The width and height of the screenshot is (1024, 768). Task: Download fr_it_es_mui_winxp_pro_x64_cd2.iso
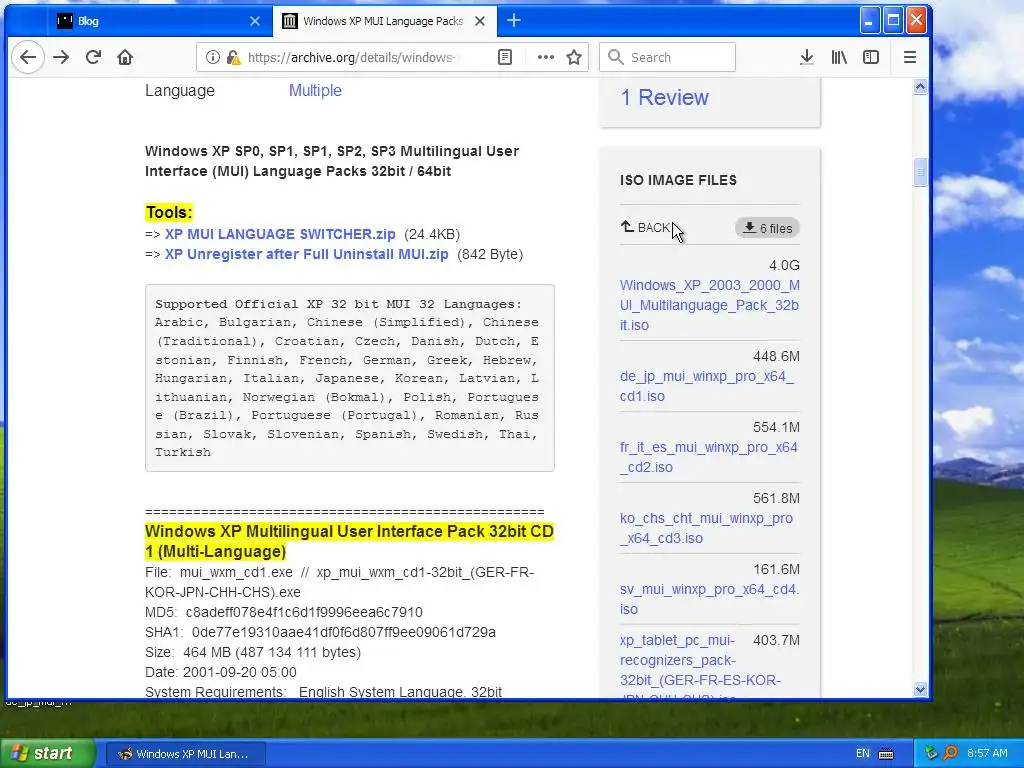709,457
